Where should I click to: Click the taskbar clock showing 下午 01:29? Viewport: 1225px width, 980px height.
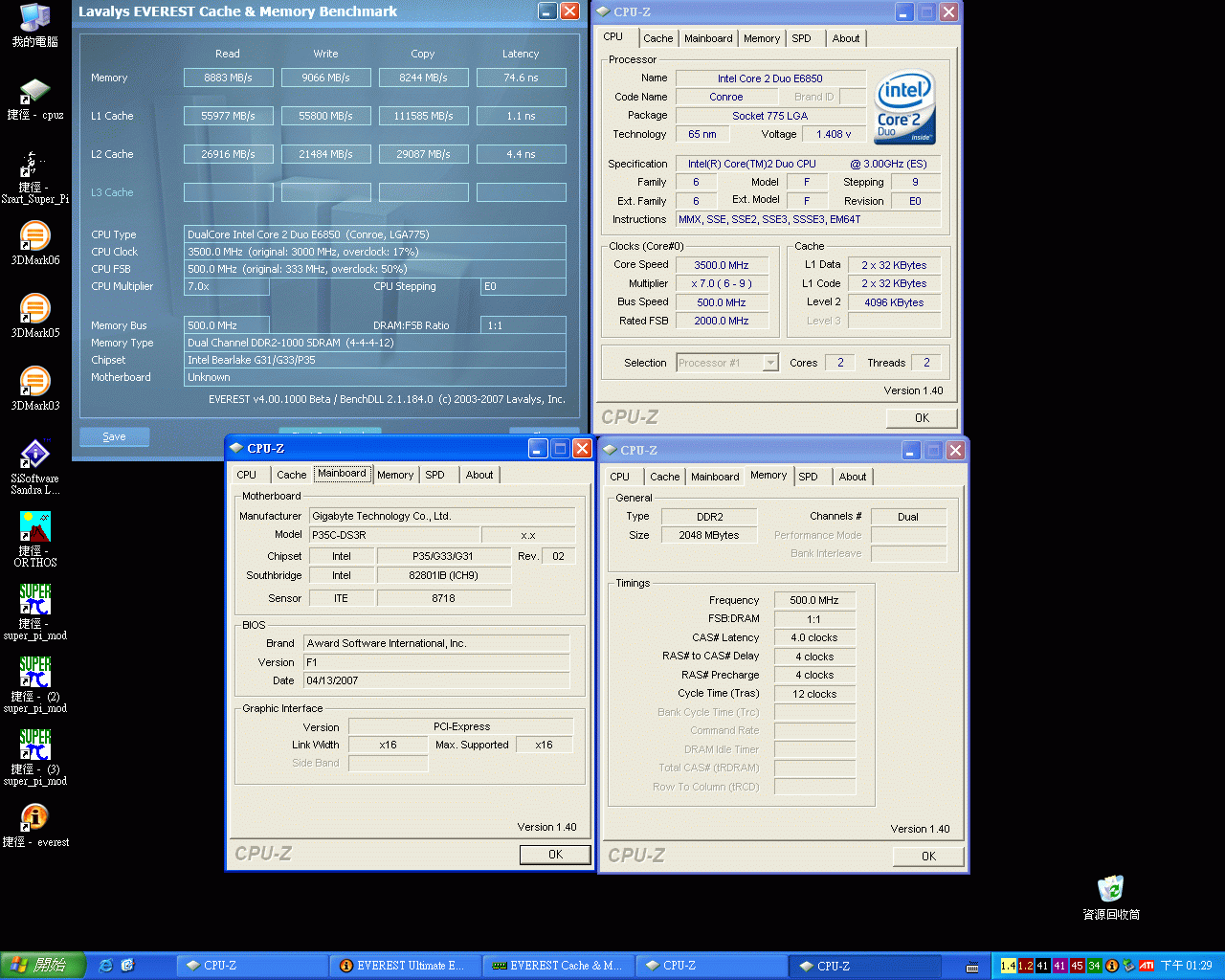tap(1187, 966)
